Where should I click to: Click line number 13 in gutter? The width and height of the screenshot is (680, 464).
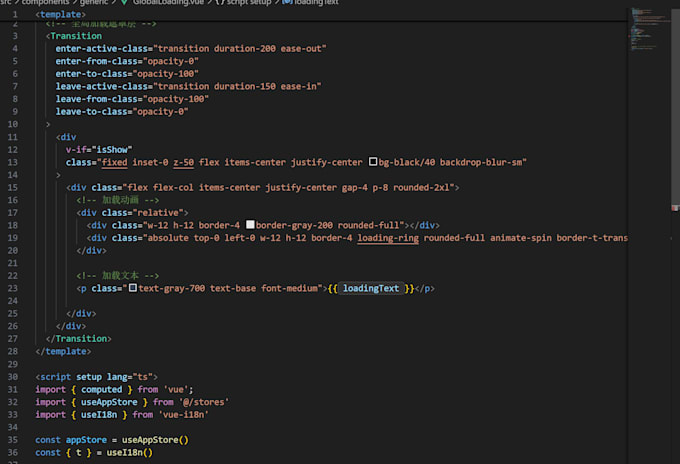[13, 162]
